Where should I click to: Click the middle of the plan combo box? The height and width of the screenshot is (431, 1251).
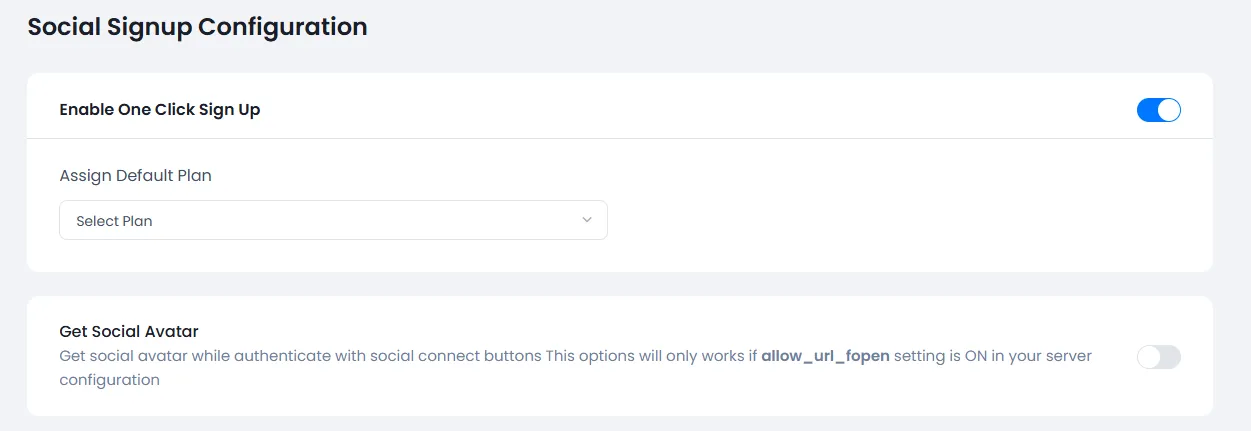click(x=333, y=220)
